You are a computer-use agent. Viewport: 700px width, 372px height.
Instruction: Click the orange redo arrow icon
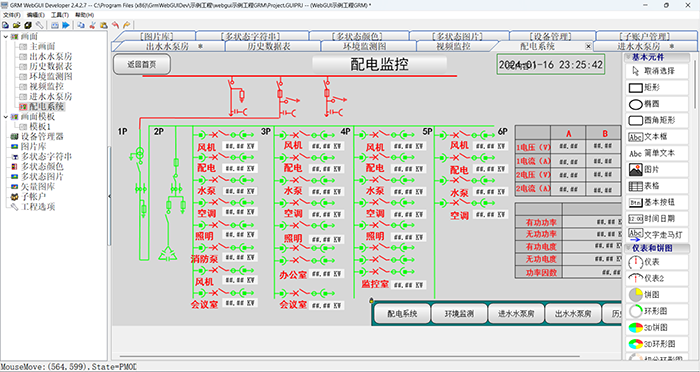[x=126, y=25]
